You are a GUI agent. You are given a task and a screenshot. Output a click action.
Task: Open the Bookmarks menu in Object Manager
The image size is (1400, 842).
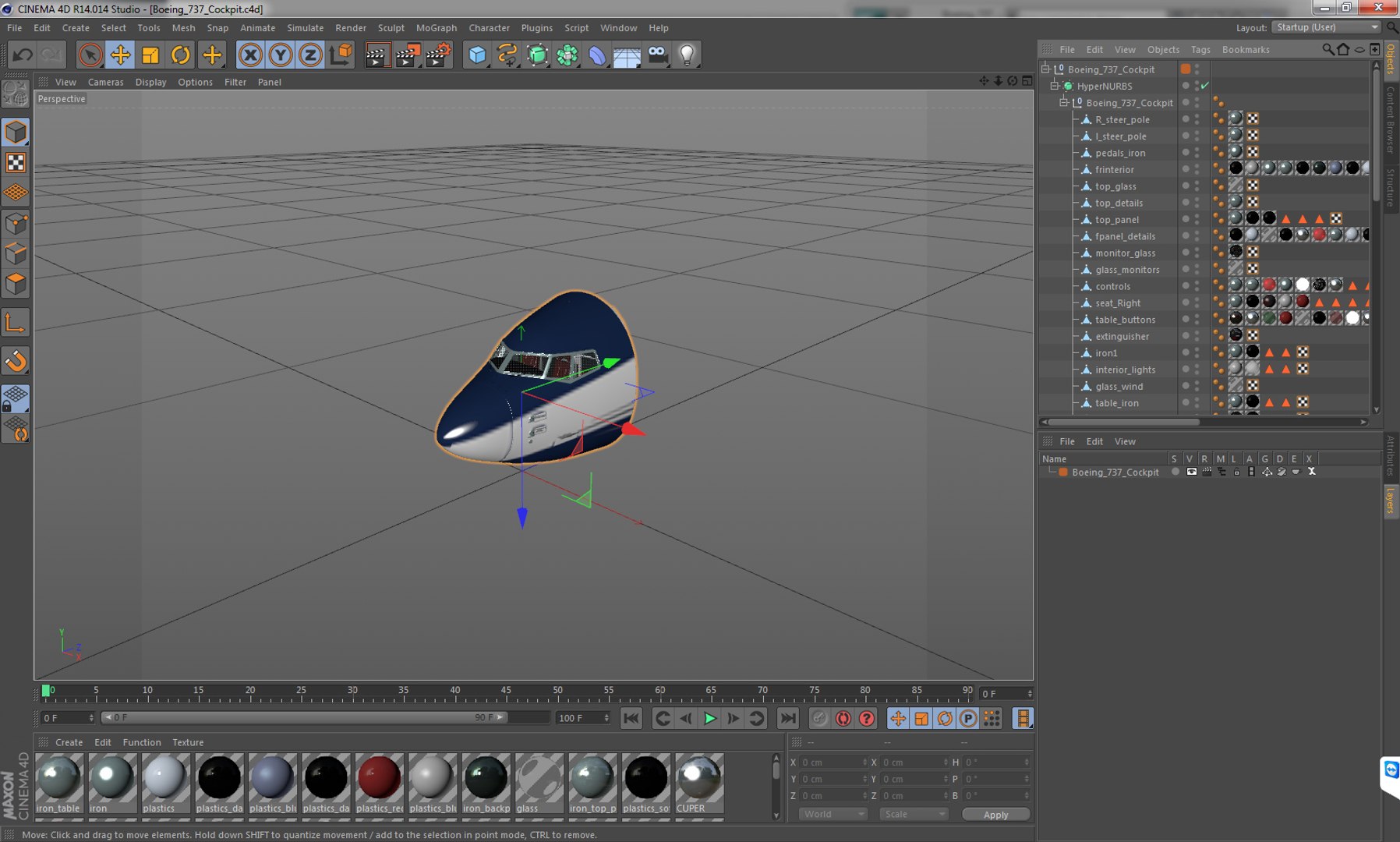click(1246, 49)
